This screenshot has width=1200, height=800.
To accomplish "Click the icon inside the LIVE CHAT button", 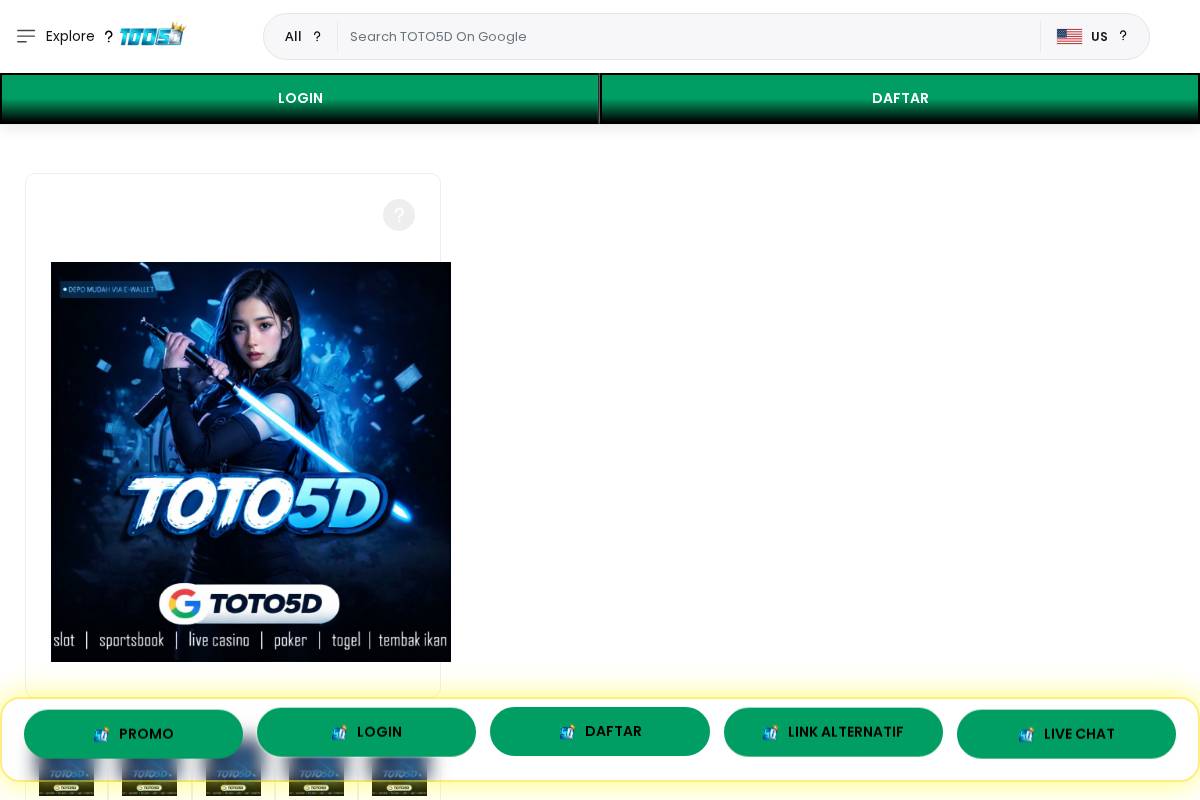I will coord(1026,734).
